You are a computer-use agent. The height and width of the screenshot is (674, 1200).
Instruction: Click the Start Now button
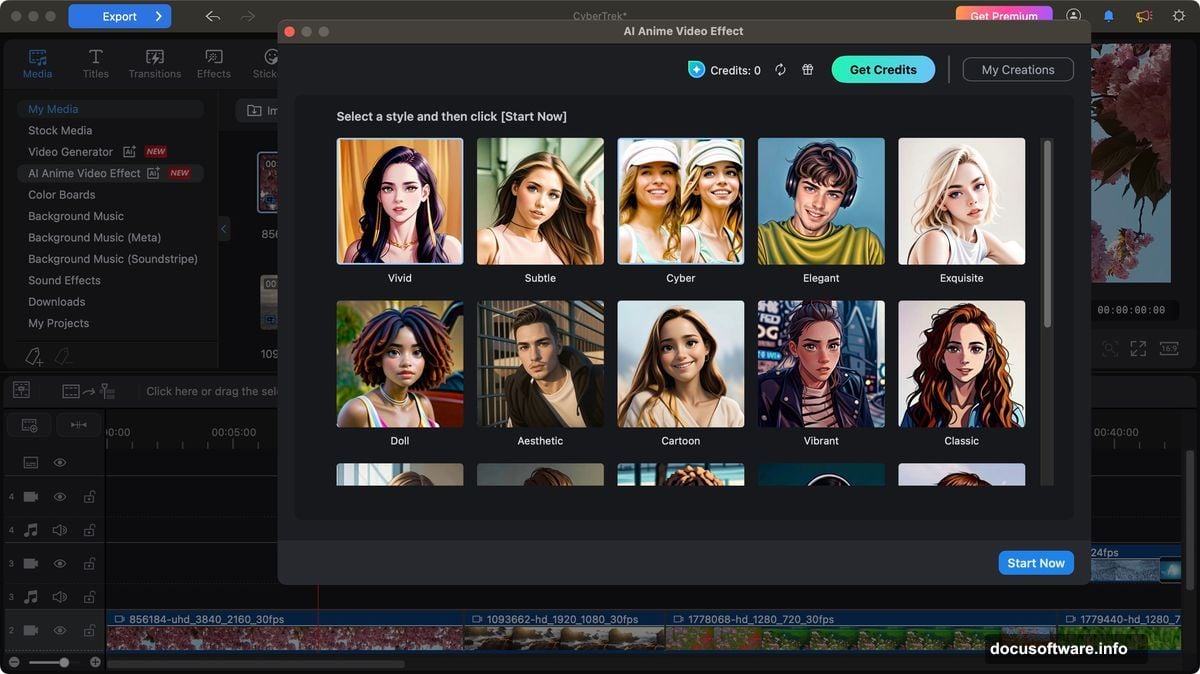[x=1036, y=562]
